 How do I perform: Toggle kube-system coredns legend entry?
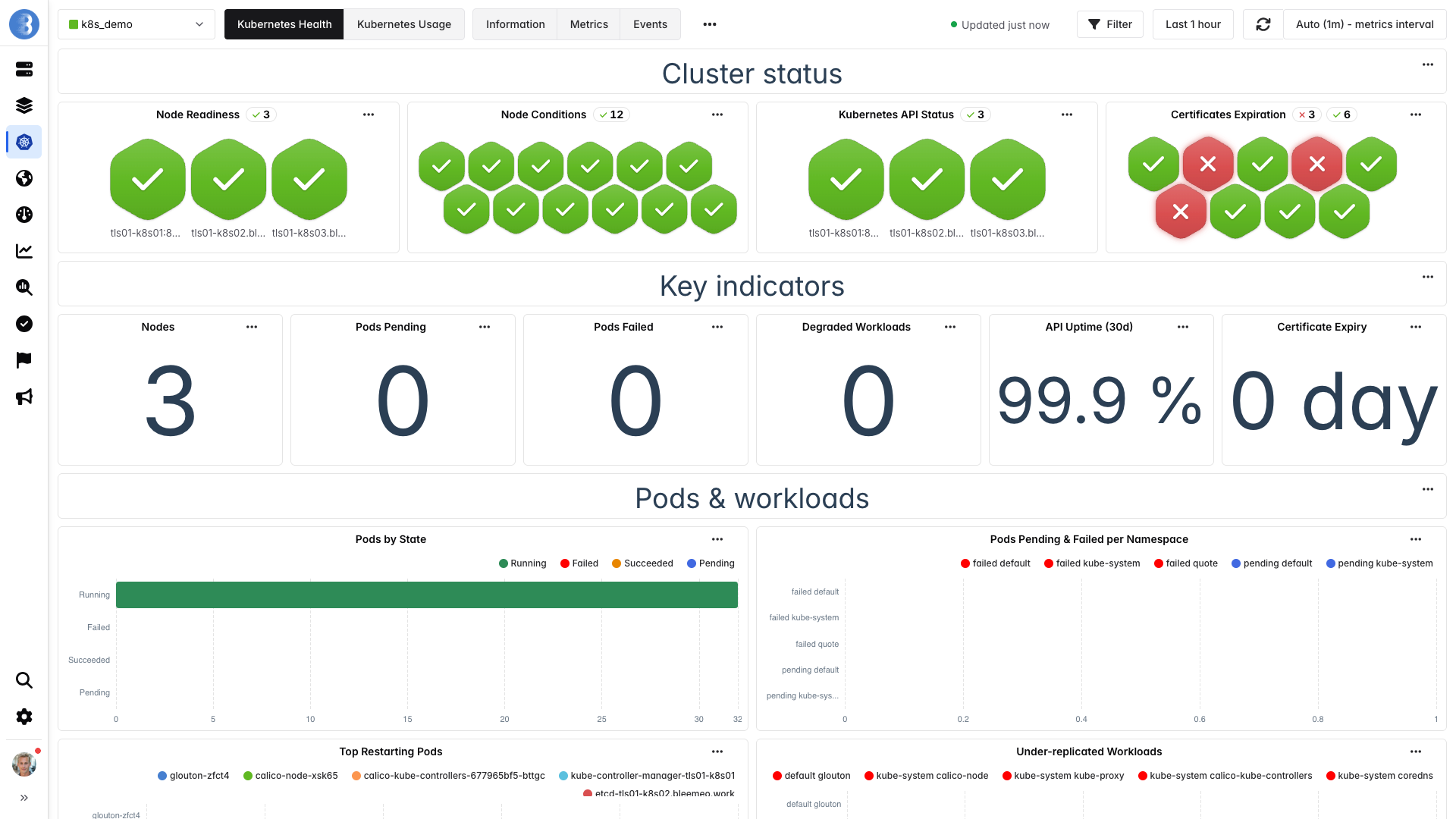(1379, 776)
